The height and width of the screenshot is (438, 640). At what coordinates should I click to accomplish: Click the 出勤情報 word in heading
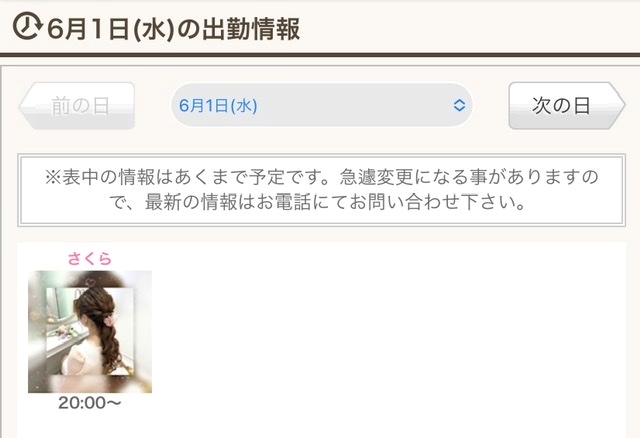[251, 29]
